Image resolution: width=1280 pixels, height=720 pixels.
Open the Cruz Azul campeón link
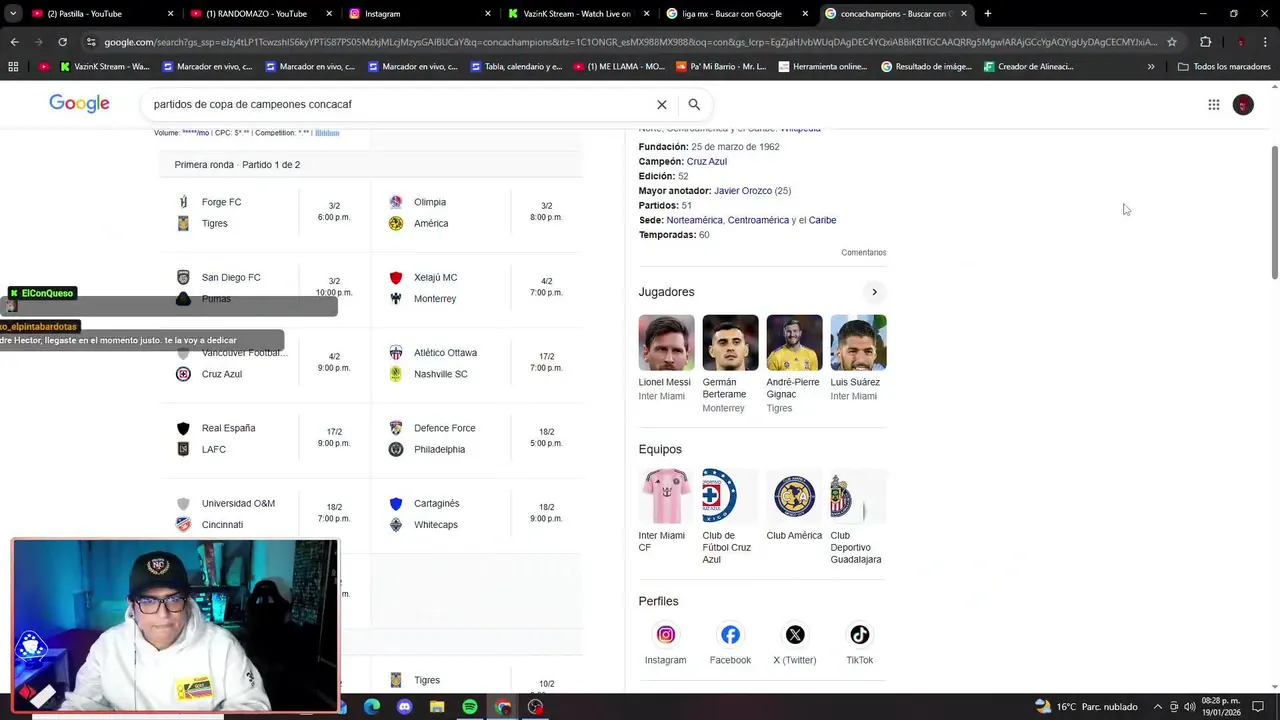tap(707, 161)
